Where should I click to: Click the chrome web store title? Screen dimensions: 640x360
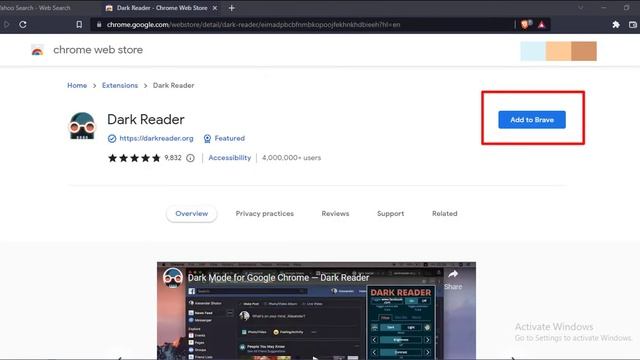tap(98, 50)
